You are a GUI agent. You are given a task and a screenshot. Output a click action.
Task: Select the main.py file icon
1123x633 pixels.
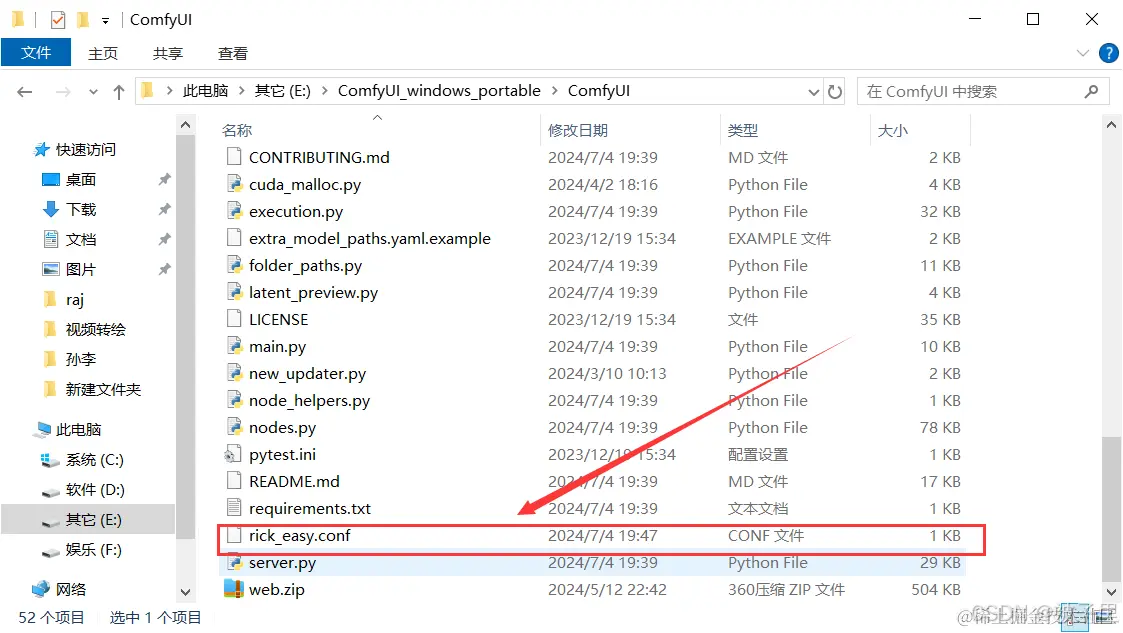tap(233, 347)
